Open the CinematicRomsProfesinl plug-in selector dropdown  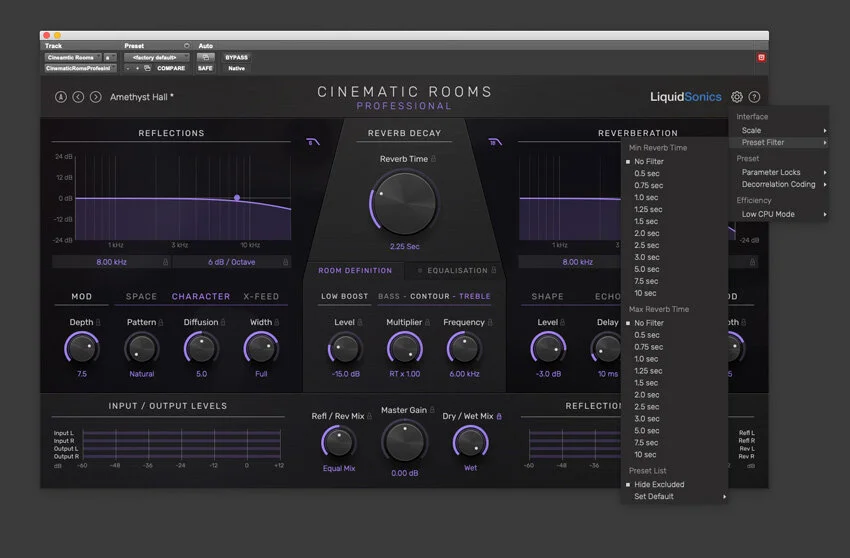point(80,68)
